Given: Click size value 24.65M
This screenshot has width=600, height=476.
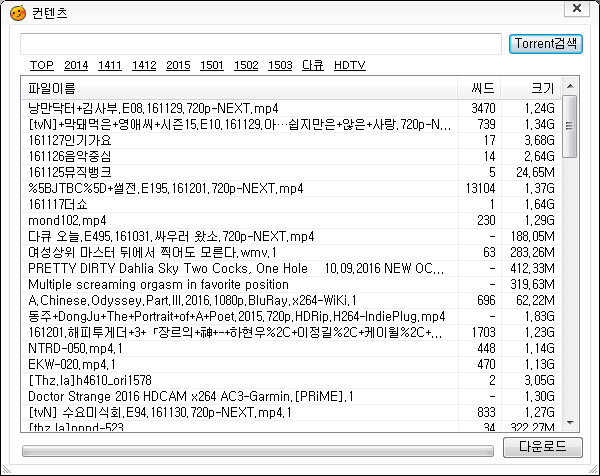Looking at the screenshot, I should point(535,173).
